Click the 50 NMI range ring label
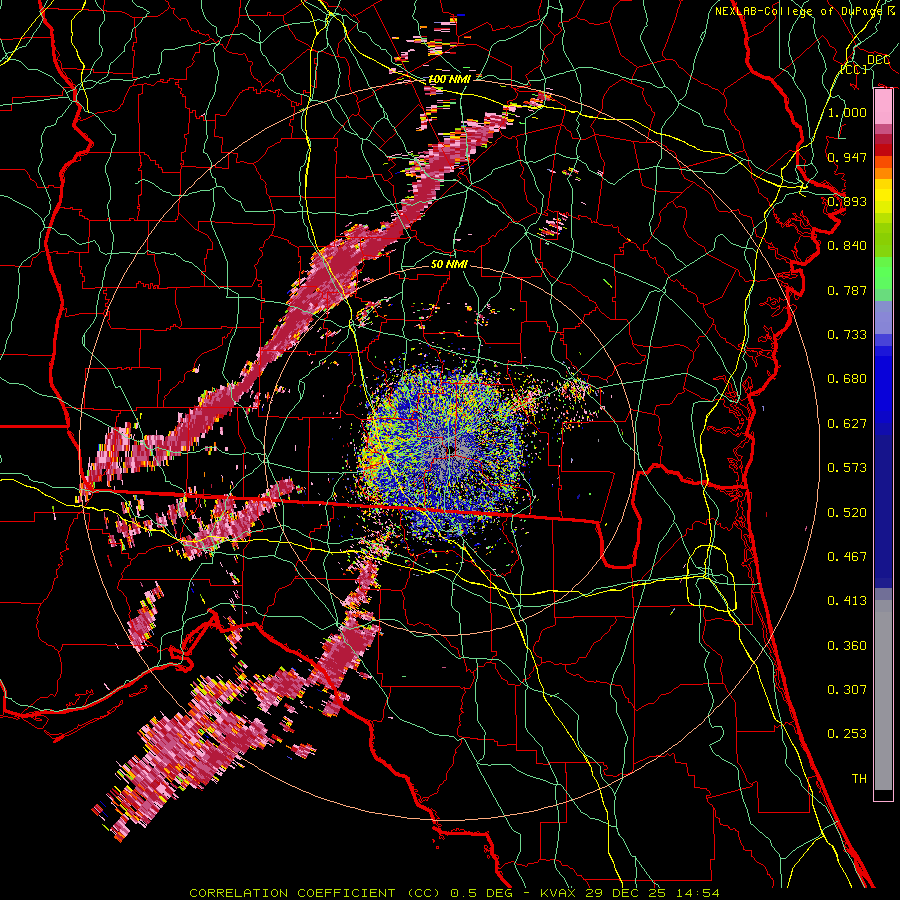Image resolution: width=900 pixels, height=900 pixels. pyautogui.click(x=449, y=264)
